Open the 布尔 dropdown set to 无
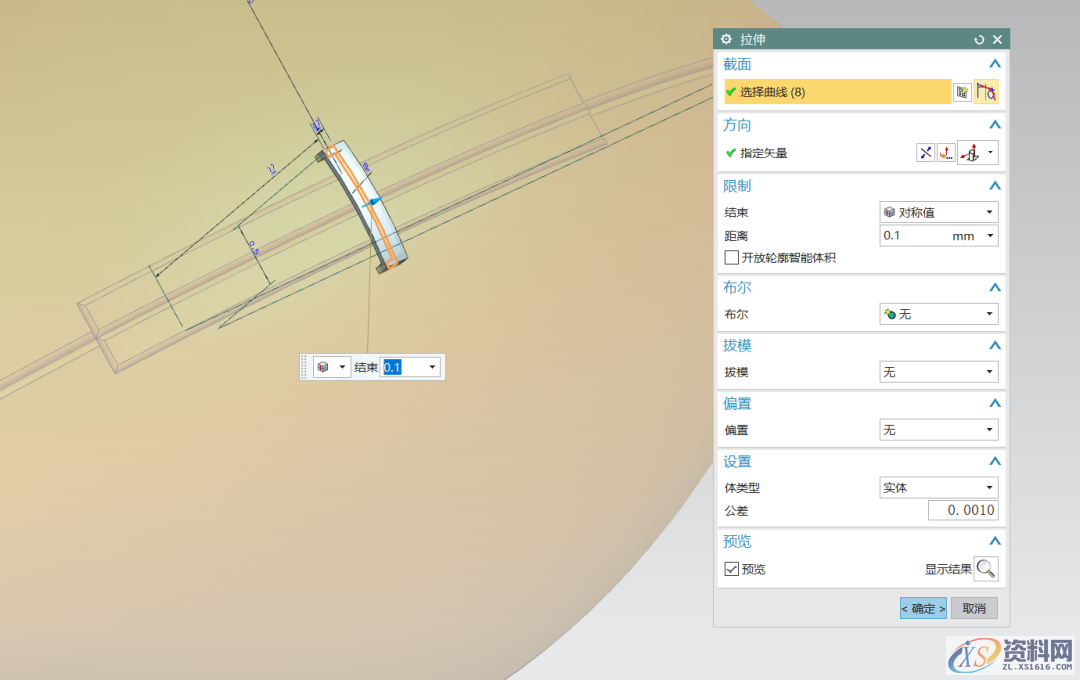The width and height of the screenshot is (1080, 680). 938,314
